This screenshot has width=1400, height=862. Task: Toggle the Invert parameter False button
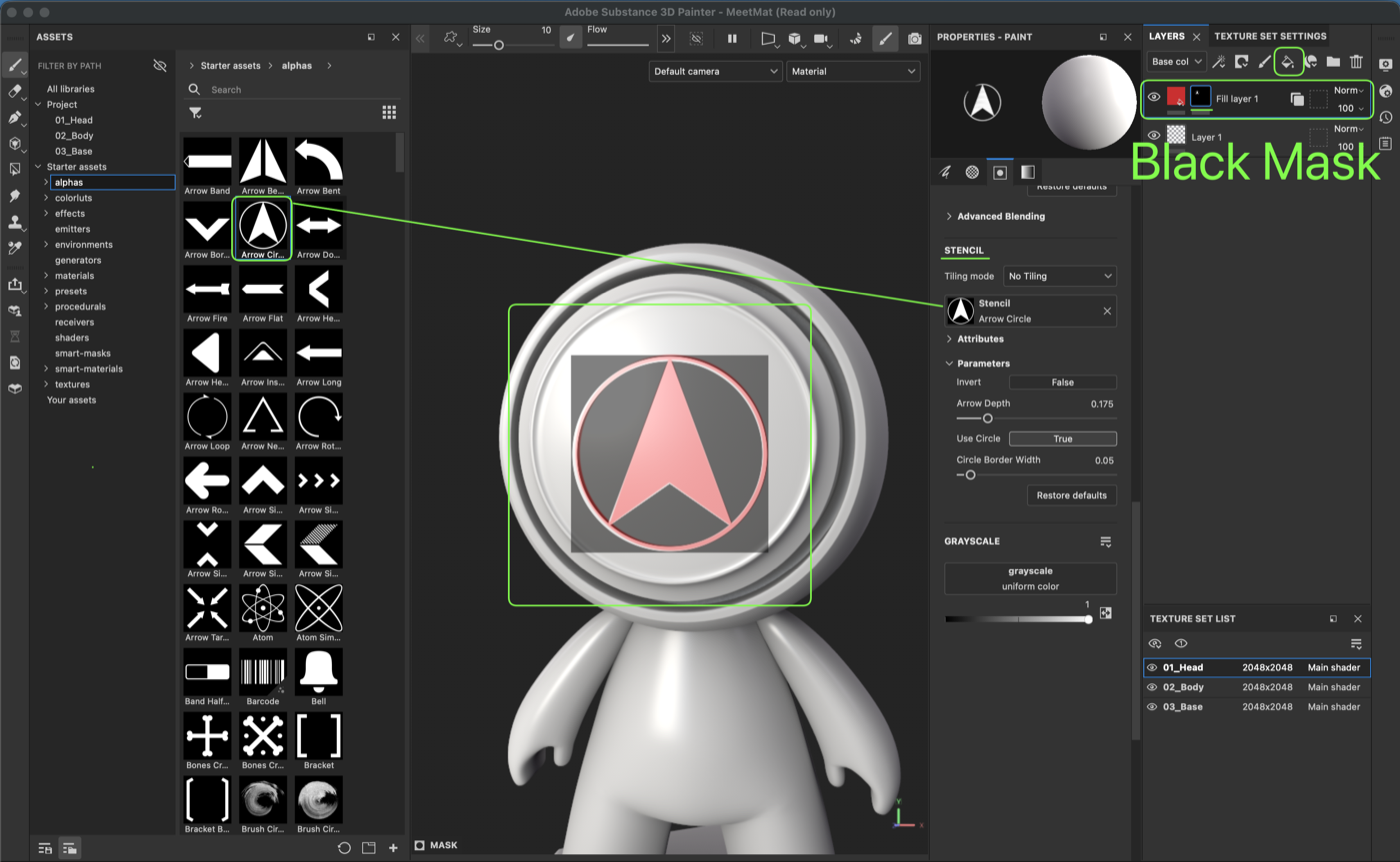coord(1062,382)
